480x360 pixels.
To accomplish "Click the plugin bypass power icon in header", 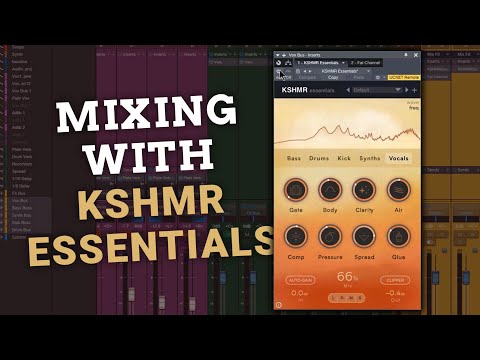I will click(279, 63).
